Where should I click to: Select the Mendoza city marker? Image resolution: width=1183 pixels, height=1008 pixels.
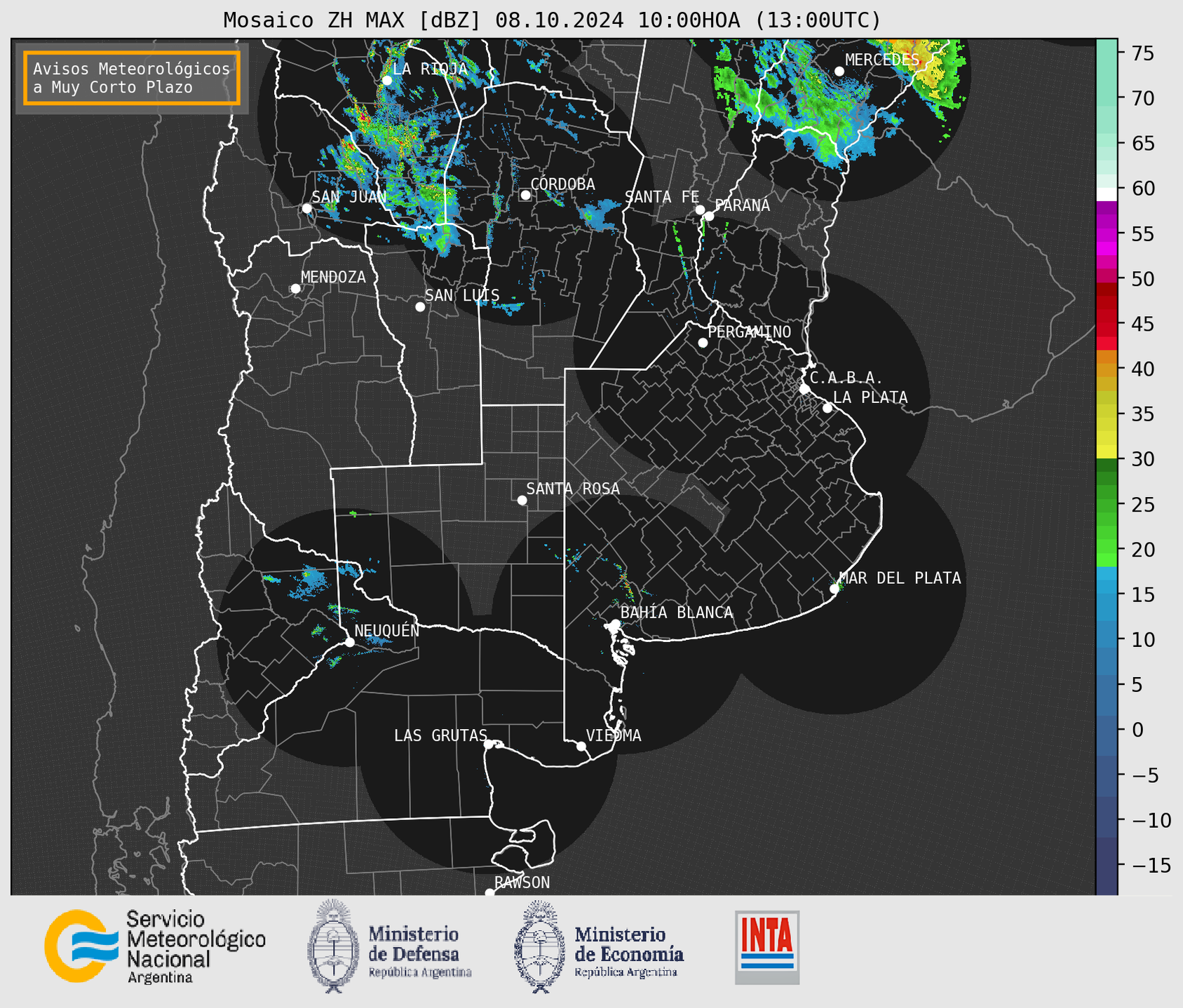(295, 289)
